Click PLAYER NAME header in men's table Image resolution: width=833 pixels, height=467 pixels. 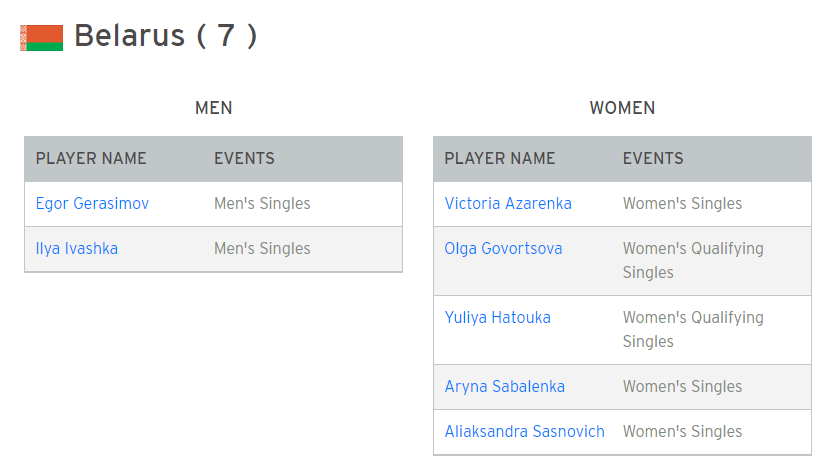(91, 158)
